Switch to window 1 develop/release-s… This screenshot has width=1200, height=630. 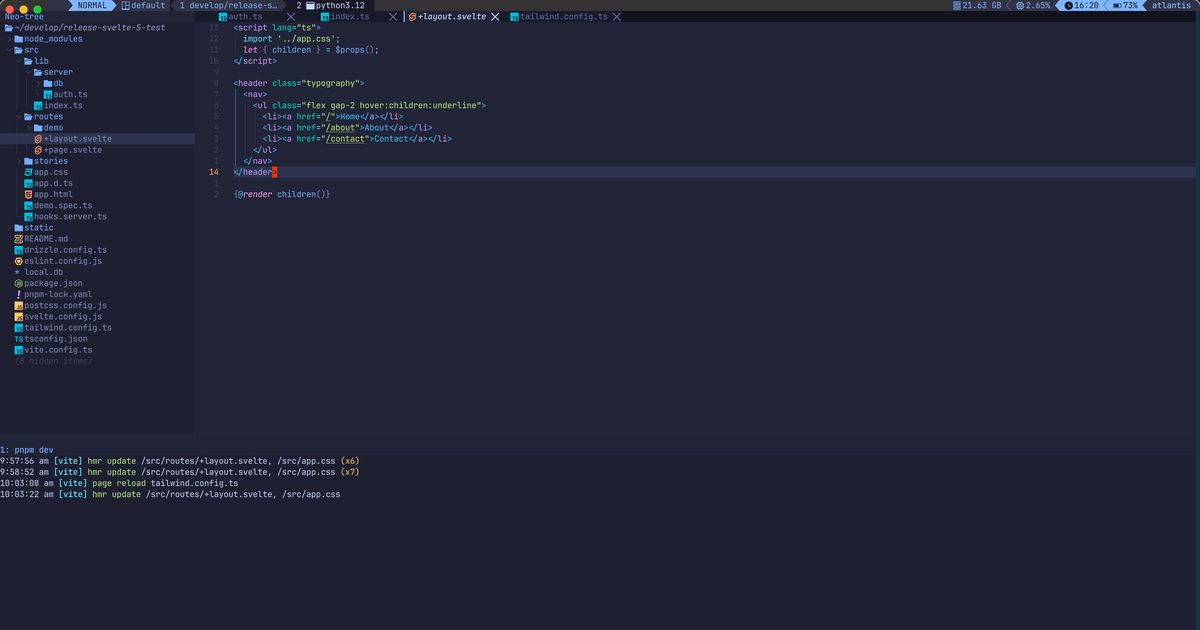click(228, 5)
